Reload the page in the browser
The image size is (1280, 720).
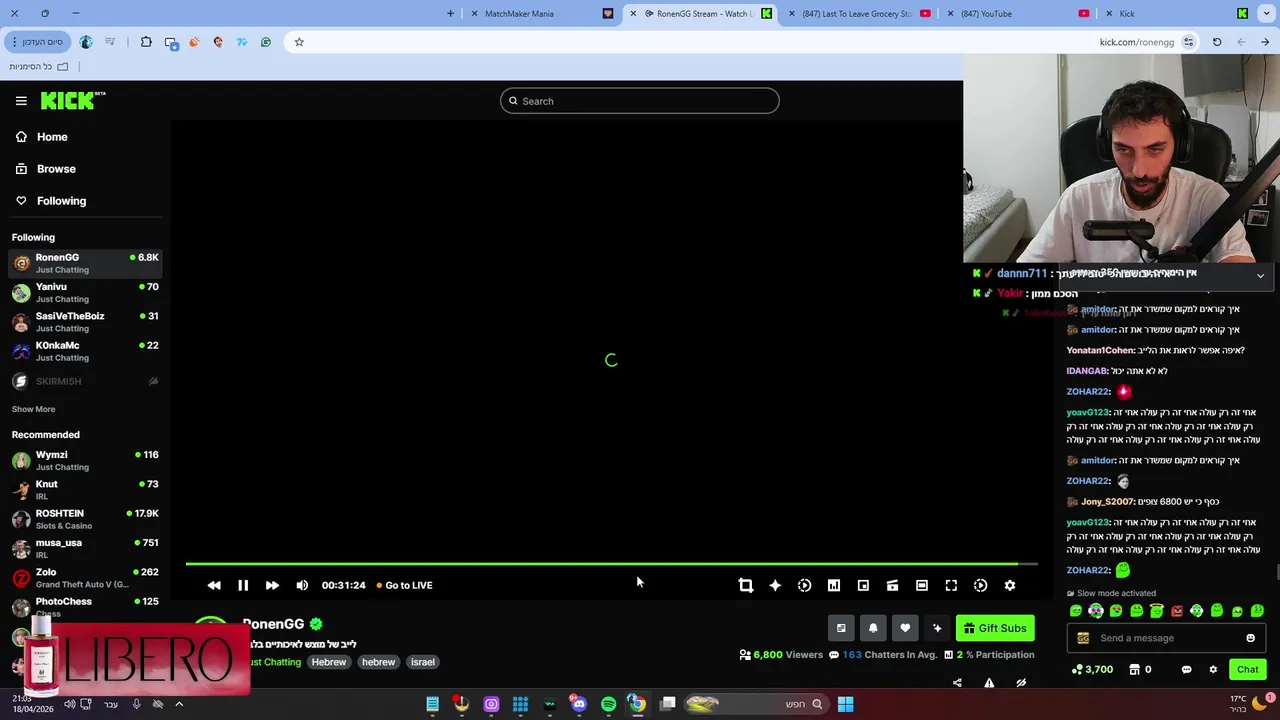point(1217,42)
